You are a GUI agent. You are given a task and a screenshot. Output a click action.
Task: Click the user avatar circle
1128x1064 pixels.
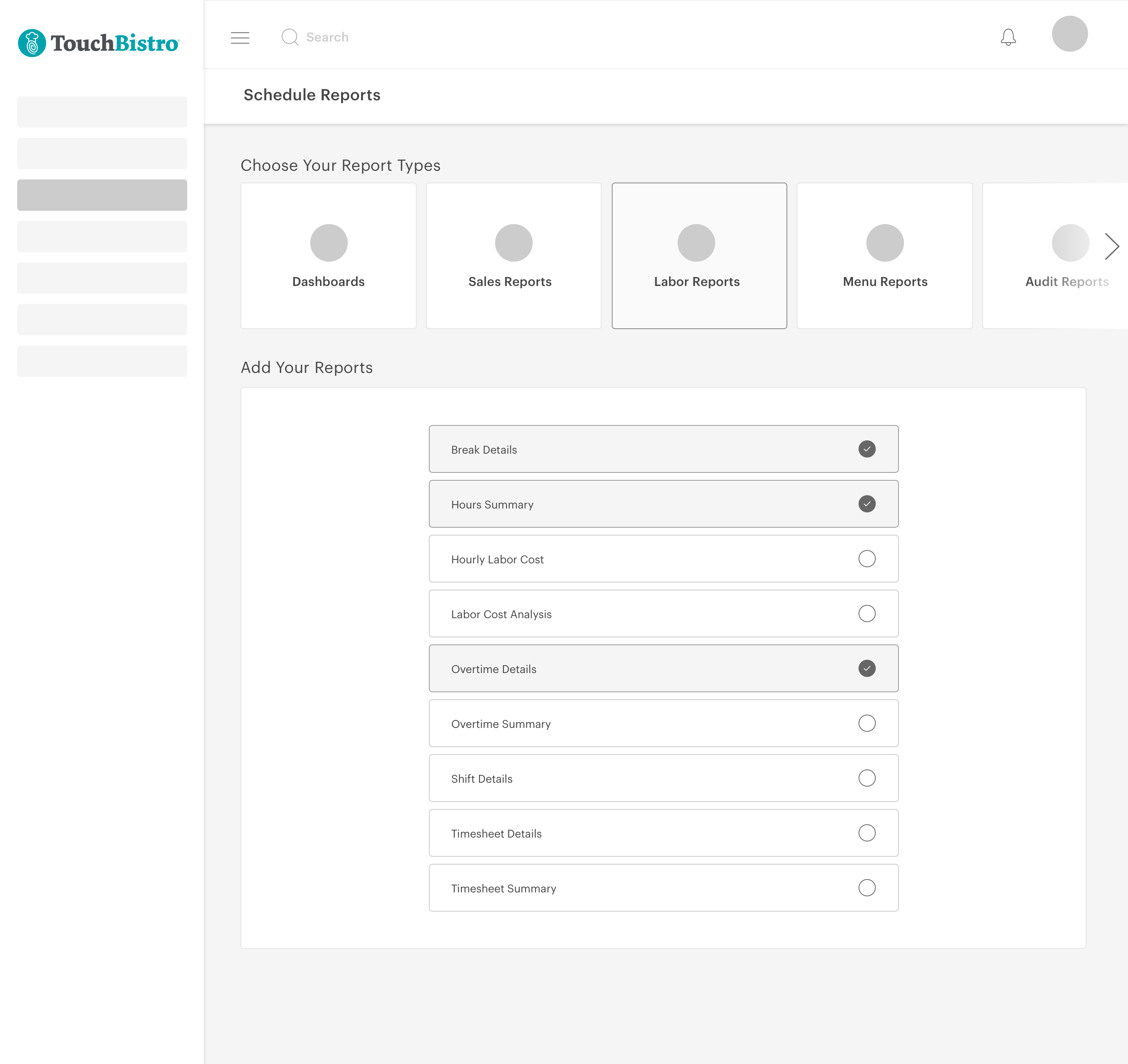click(x=1069, y=34)
